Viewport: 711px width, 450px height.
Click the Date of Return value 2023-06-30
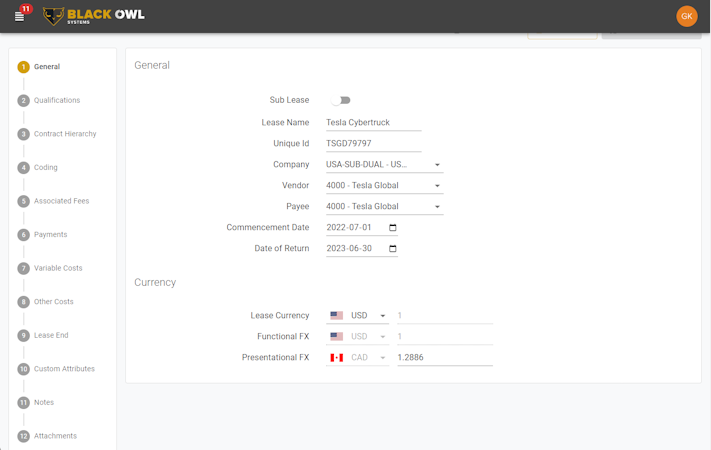coord(349,248)
